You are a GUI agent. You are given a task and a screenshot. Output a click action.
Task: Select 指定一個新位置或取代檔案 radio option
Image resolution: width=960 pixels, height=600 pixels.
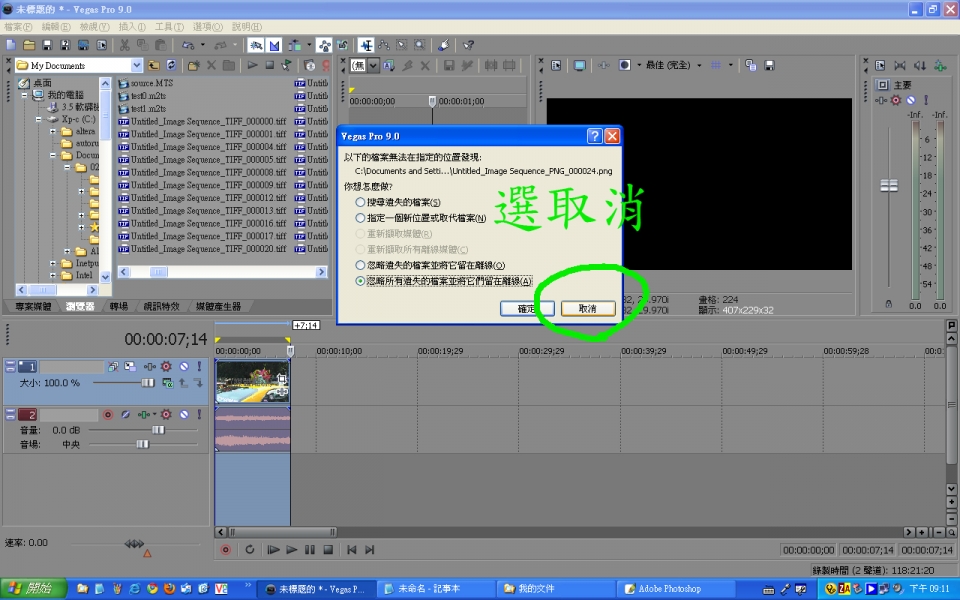pyautogui.click(x=360, y=218)
